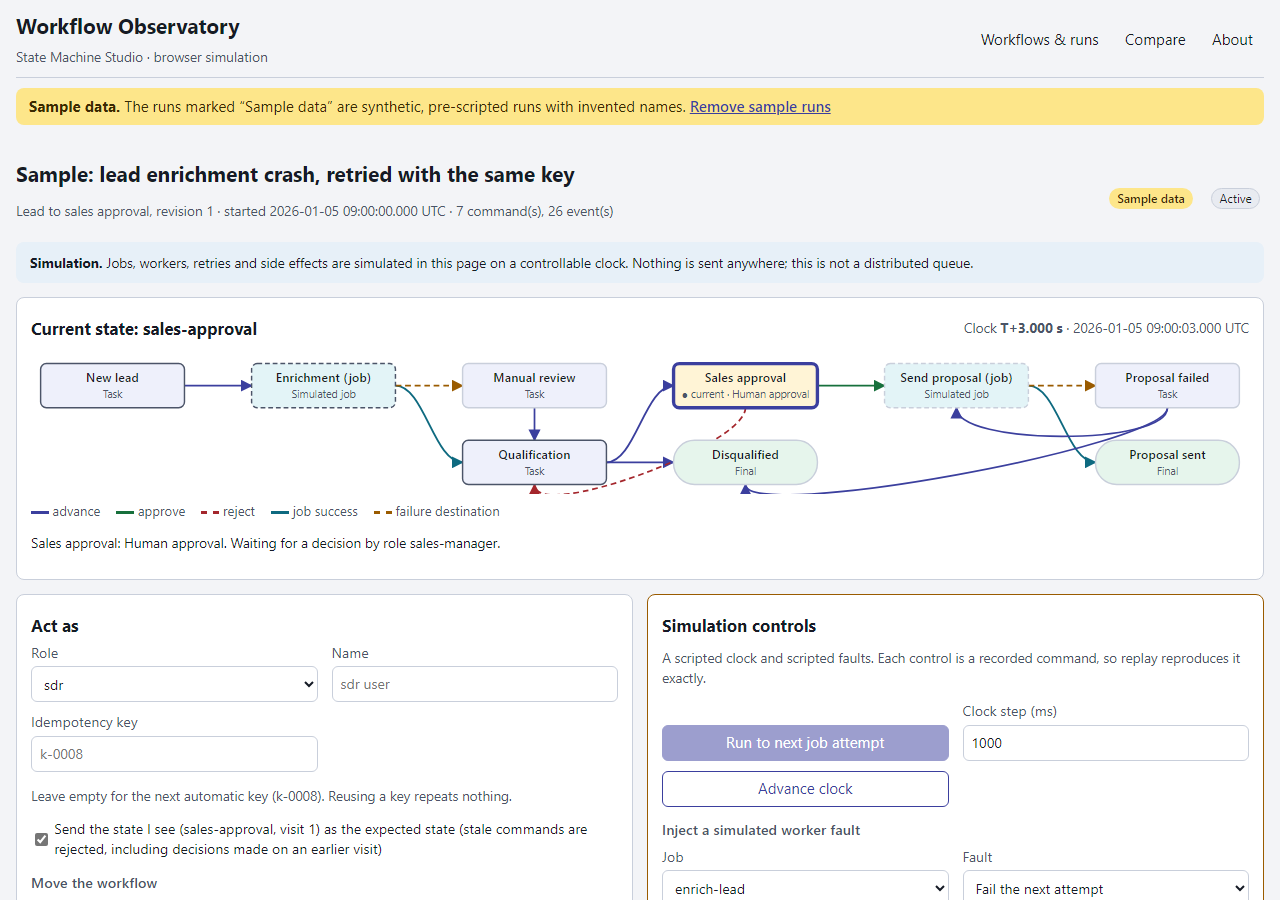This screenshot has height=900, width=1280.
Task: Click the Advance clock button
Action: point(805,789)
